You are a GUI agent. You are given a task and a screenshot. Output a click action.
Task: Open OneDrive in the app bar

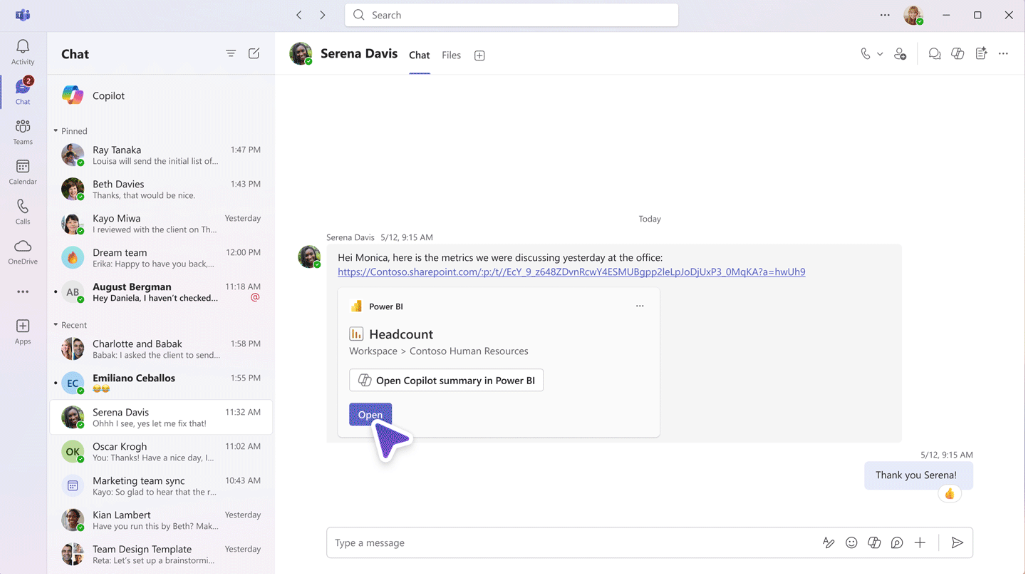(22, 251)
